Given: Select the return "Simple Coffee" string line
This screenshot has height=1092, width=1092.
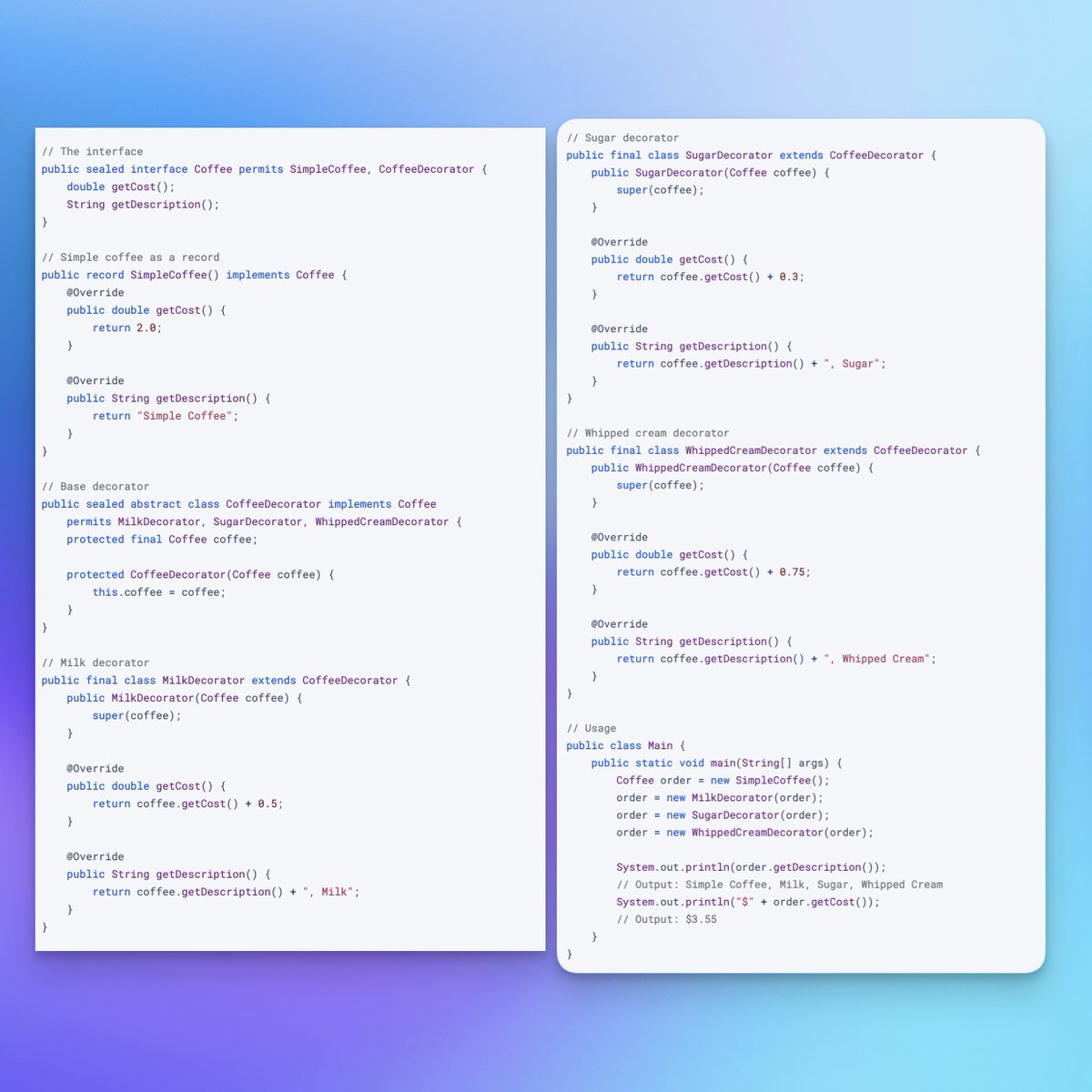Looking at the screenshot, I should [165, 416].
